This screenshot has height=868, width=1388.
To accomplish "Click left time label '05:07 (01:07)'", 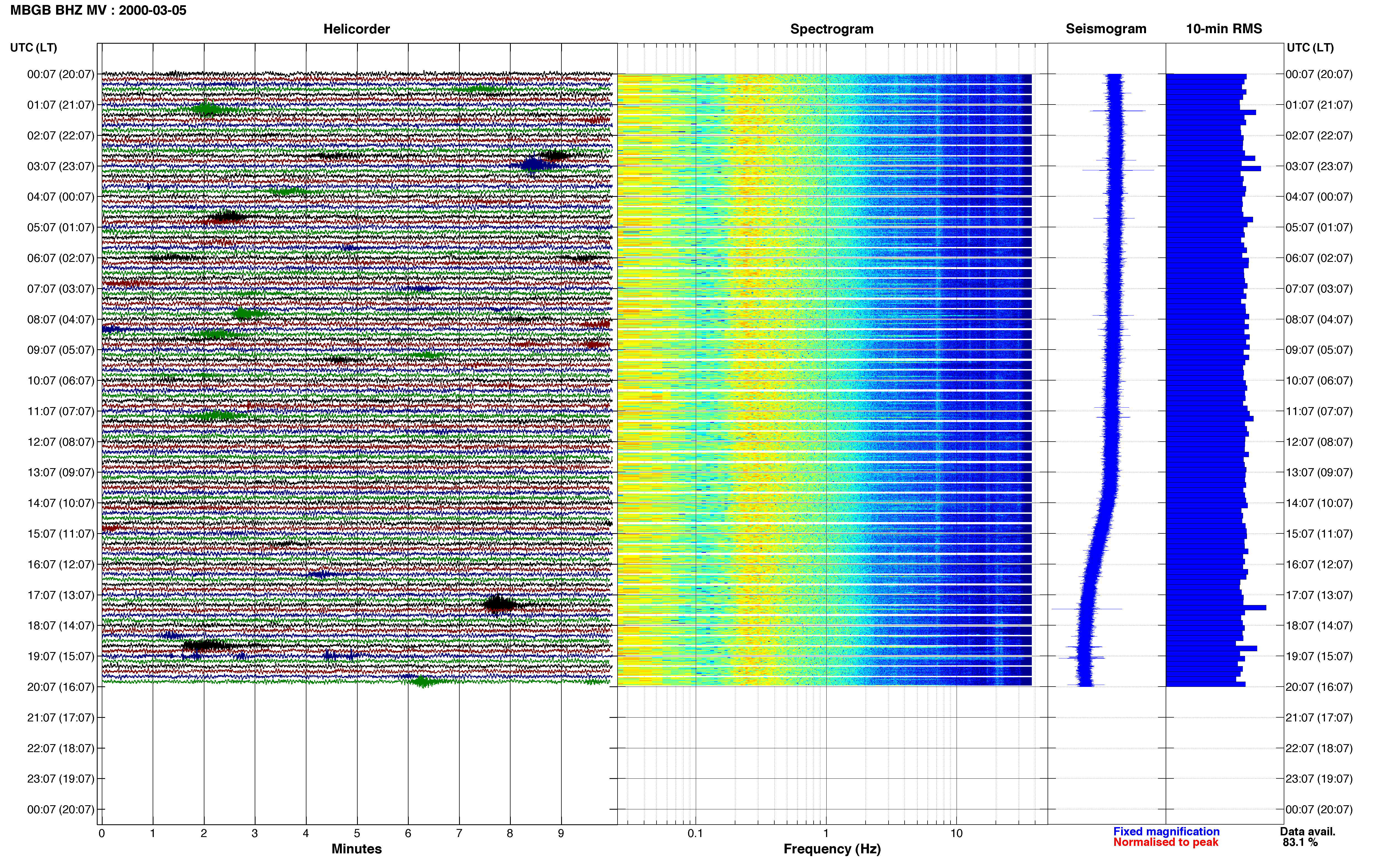I will 60,227.
